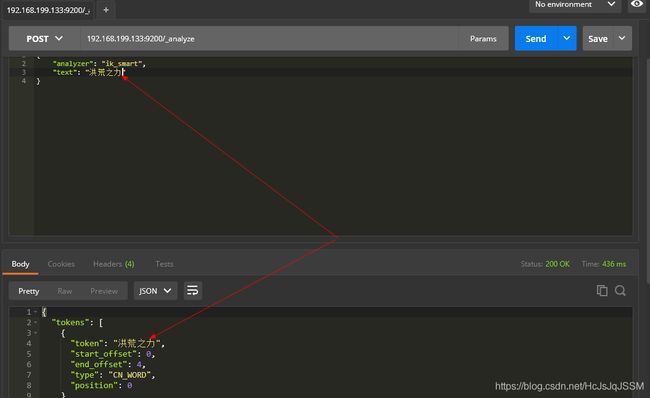
Task: Place cursor on the "text" line in request body
Action: (88, 72)
